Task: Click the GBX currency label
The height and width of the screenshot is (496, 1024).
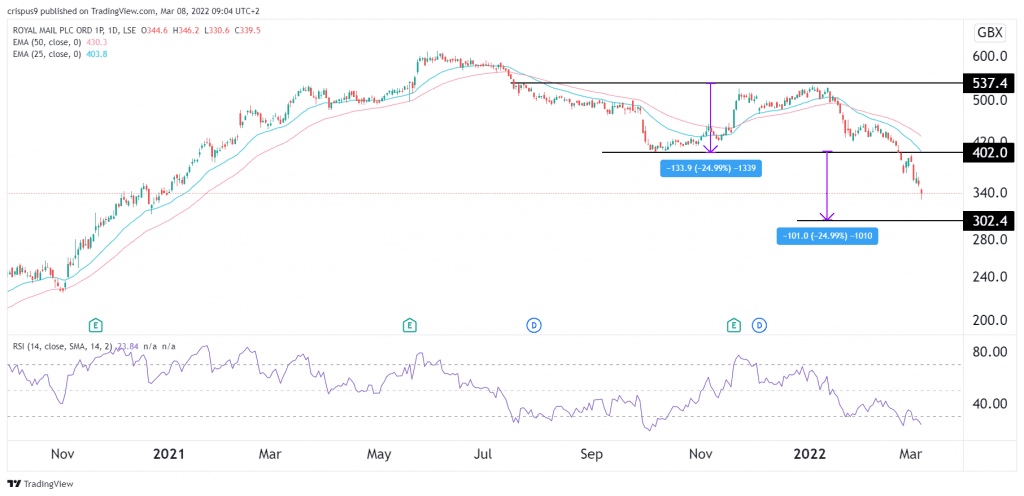Action: click(989, 33)
